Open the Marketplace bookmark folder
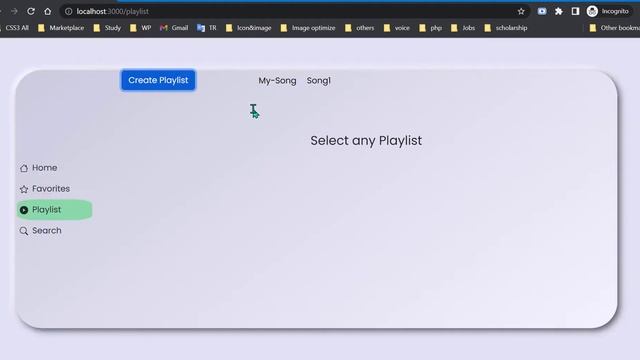The height and width of the screenshot is (360, 640). click(x=61, y=28)
